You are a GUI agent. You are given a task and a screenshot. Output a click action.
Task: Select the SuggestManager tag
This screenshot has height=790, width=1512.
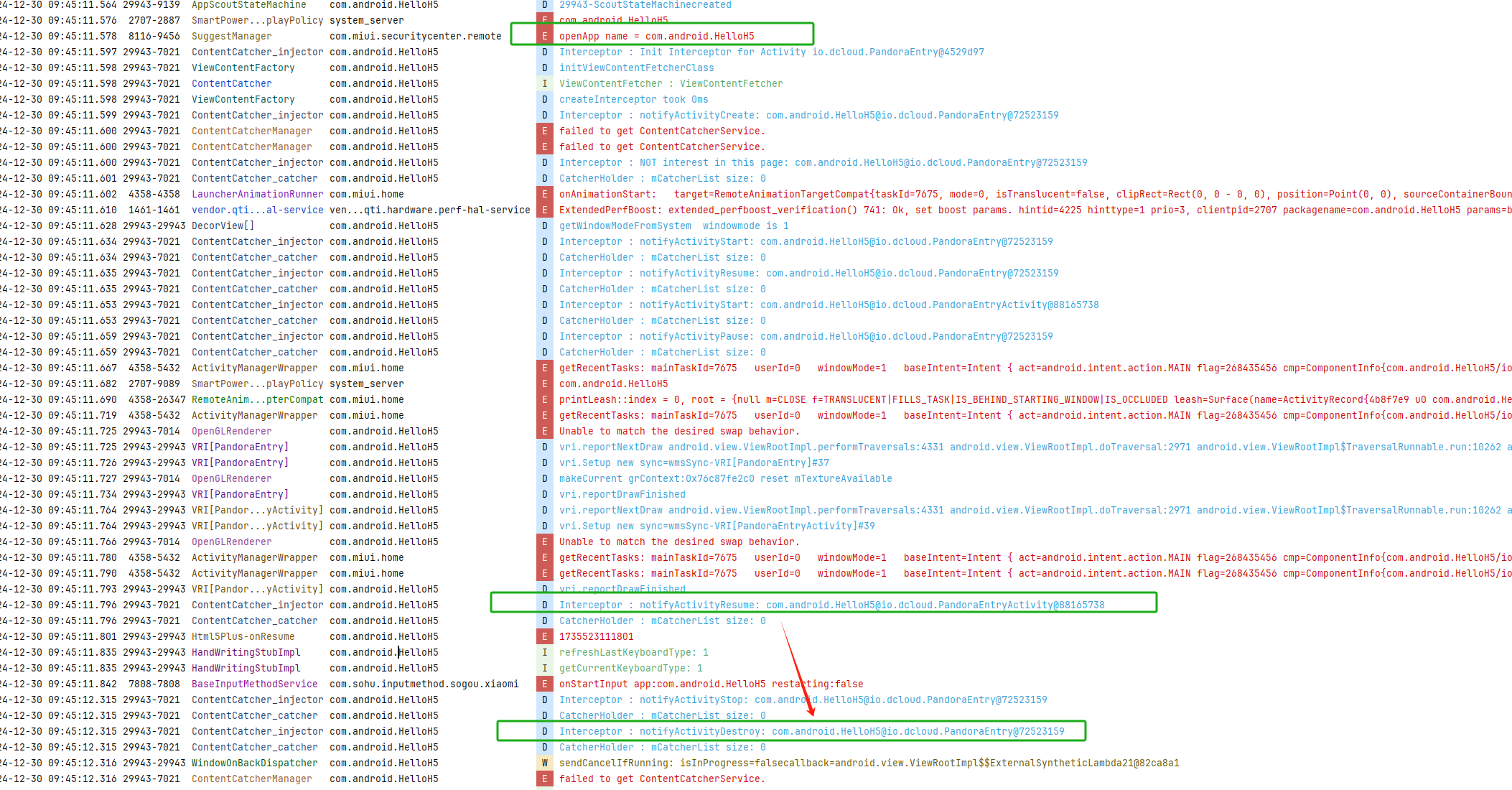231,36
